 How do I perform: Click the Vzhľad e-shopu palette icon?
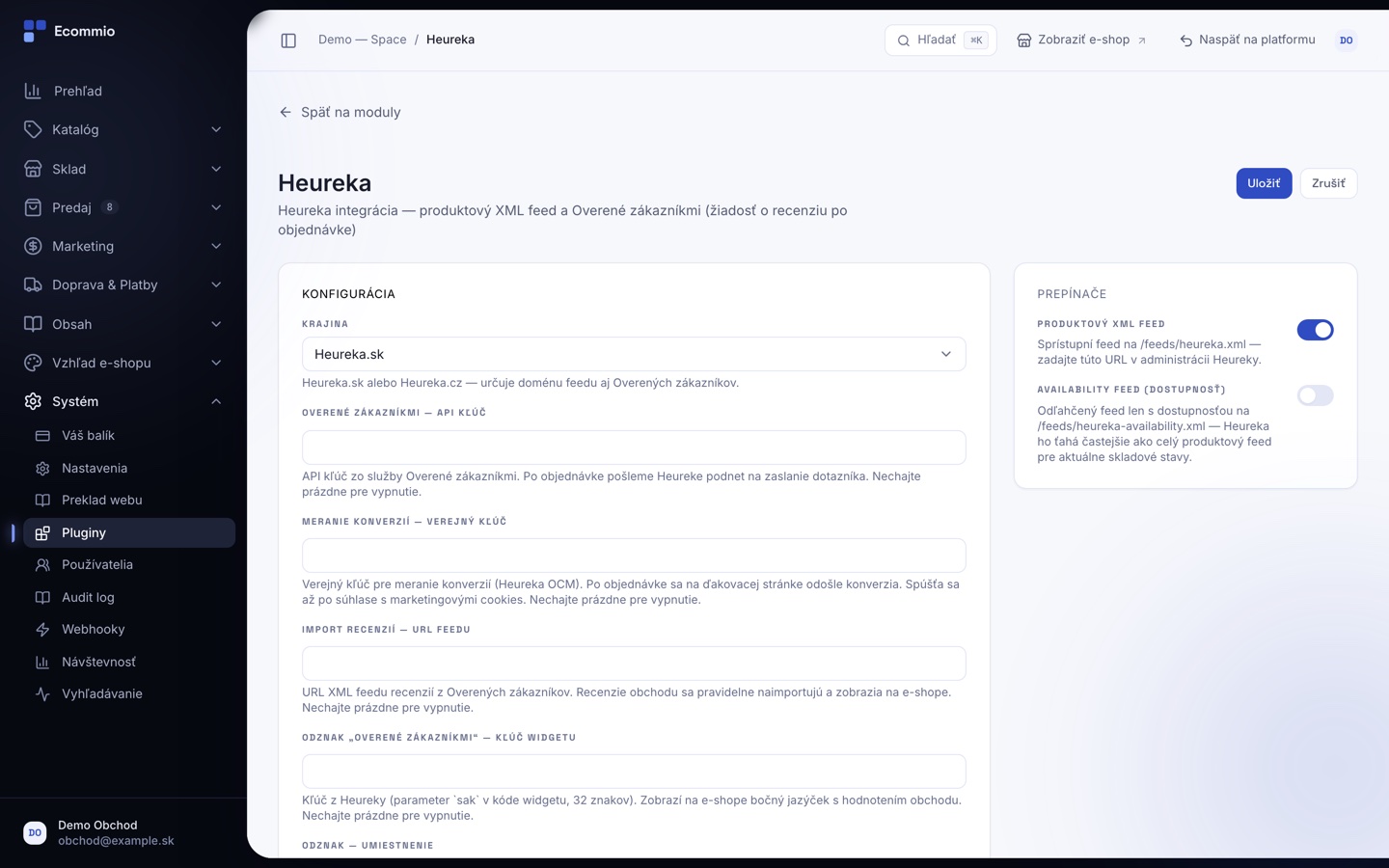[x=33, y=363]
